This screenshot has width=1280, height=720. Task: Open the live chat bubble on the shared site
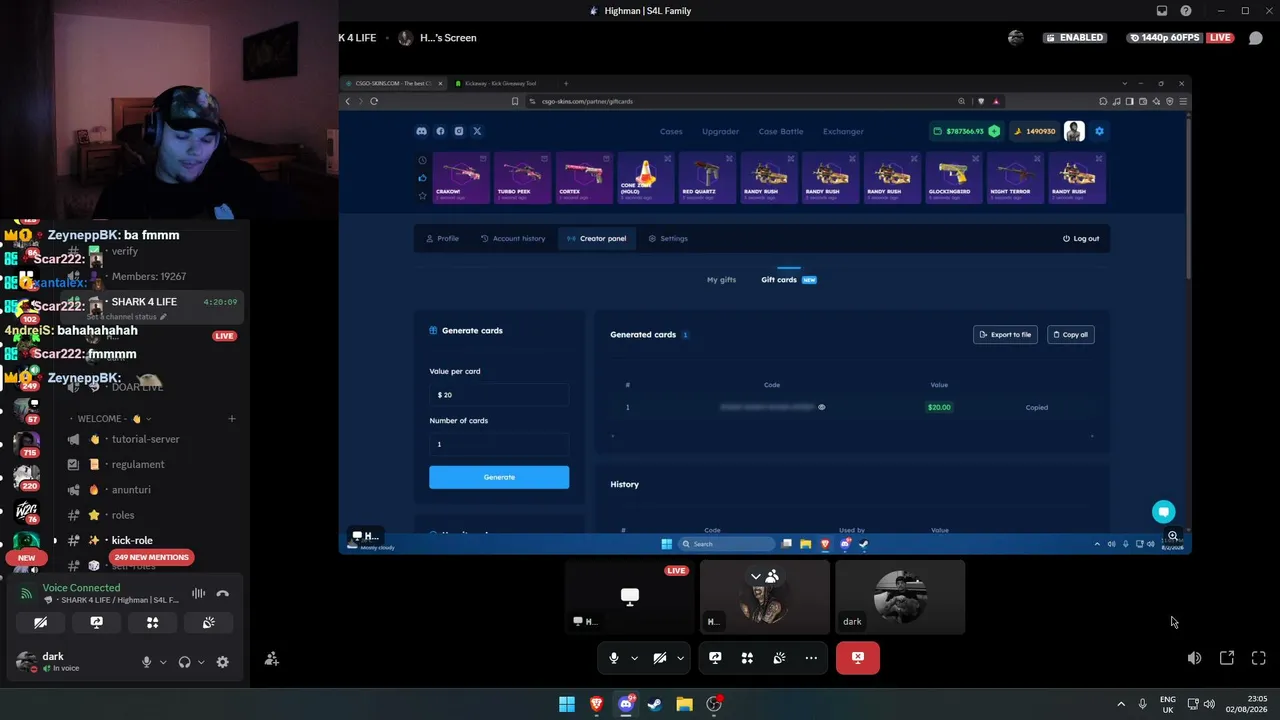1163,512
